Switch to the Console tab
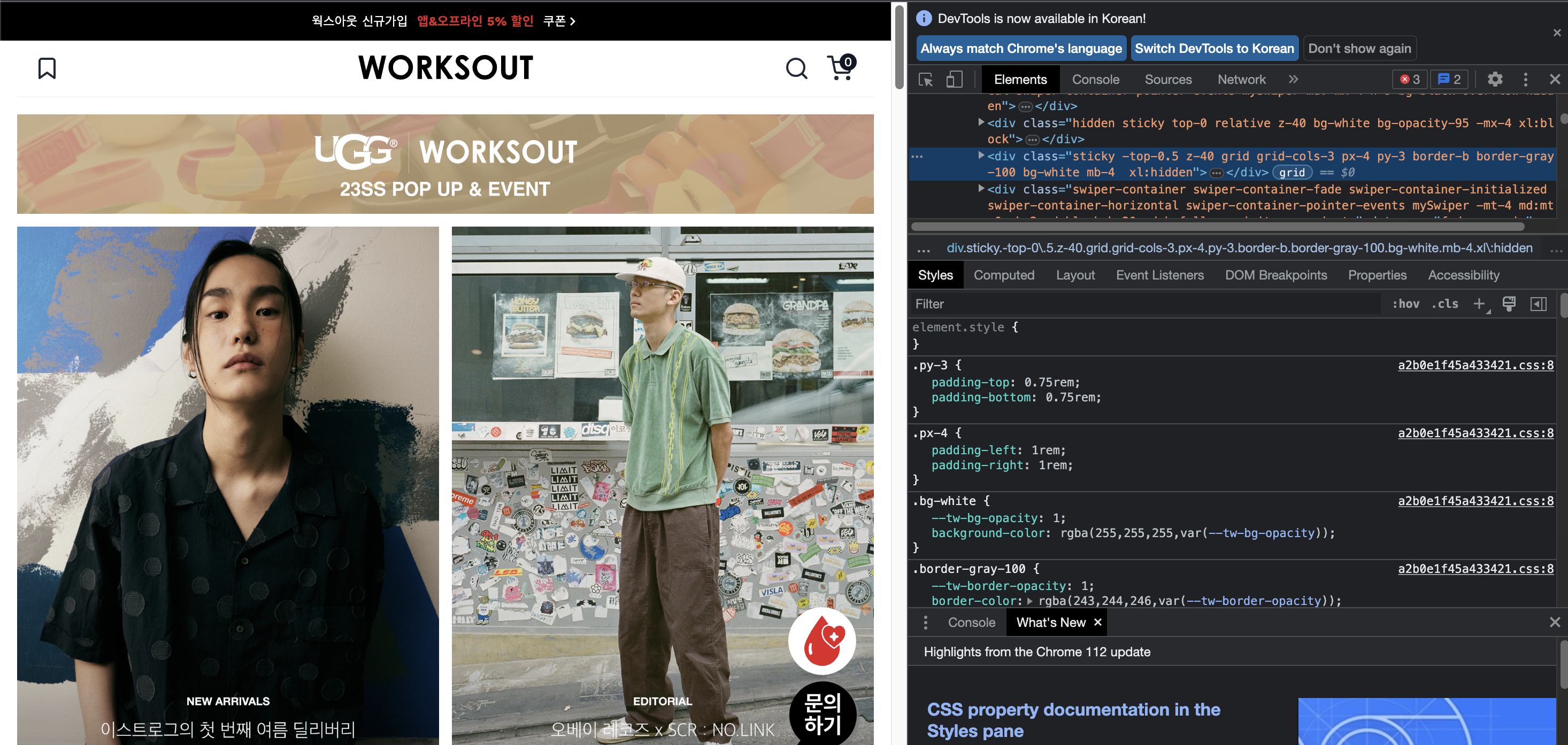This screenshot has height=745, width=1568. point(1095,80)
